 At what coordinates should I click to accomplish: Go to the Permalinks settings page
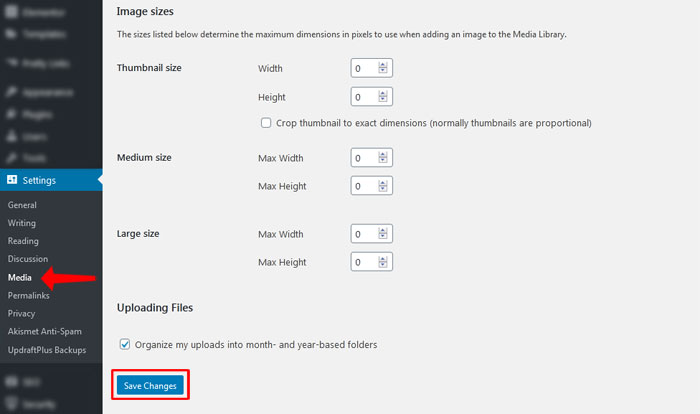(28, 295)
